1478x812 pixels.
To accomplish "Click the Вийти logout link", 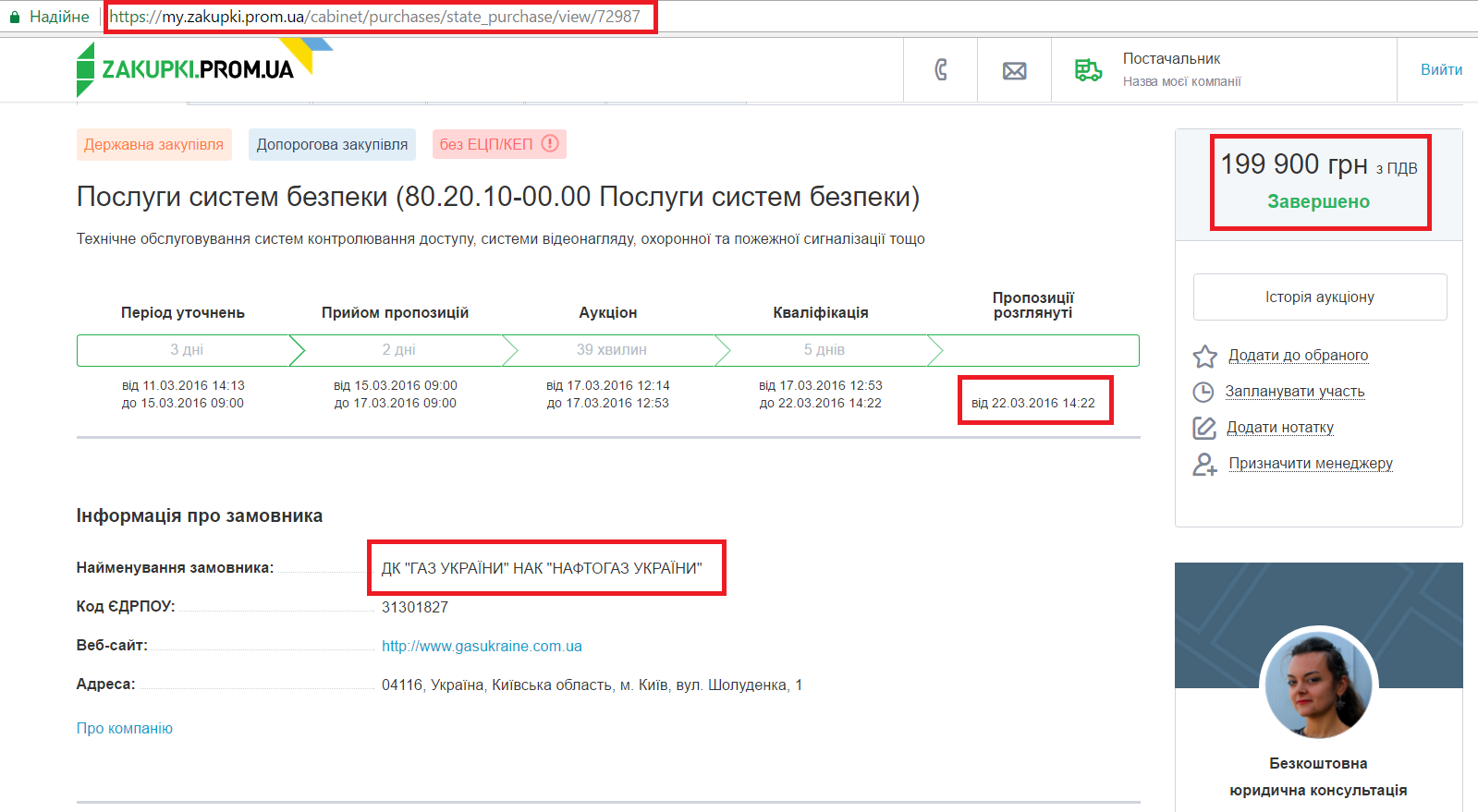I will pos(1441,70).
